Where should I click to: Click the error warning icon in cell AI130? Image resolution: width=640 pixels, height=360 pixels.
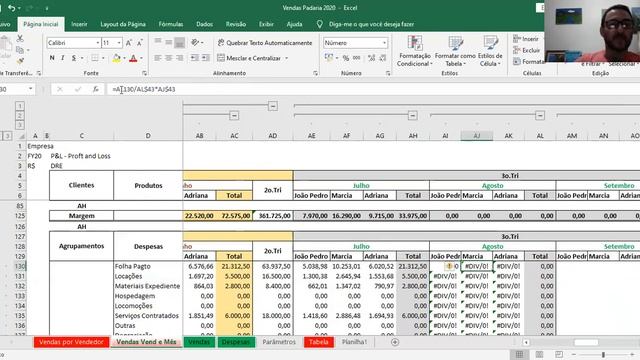pyautogui.click(x=449, y=266)
